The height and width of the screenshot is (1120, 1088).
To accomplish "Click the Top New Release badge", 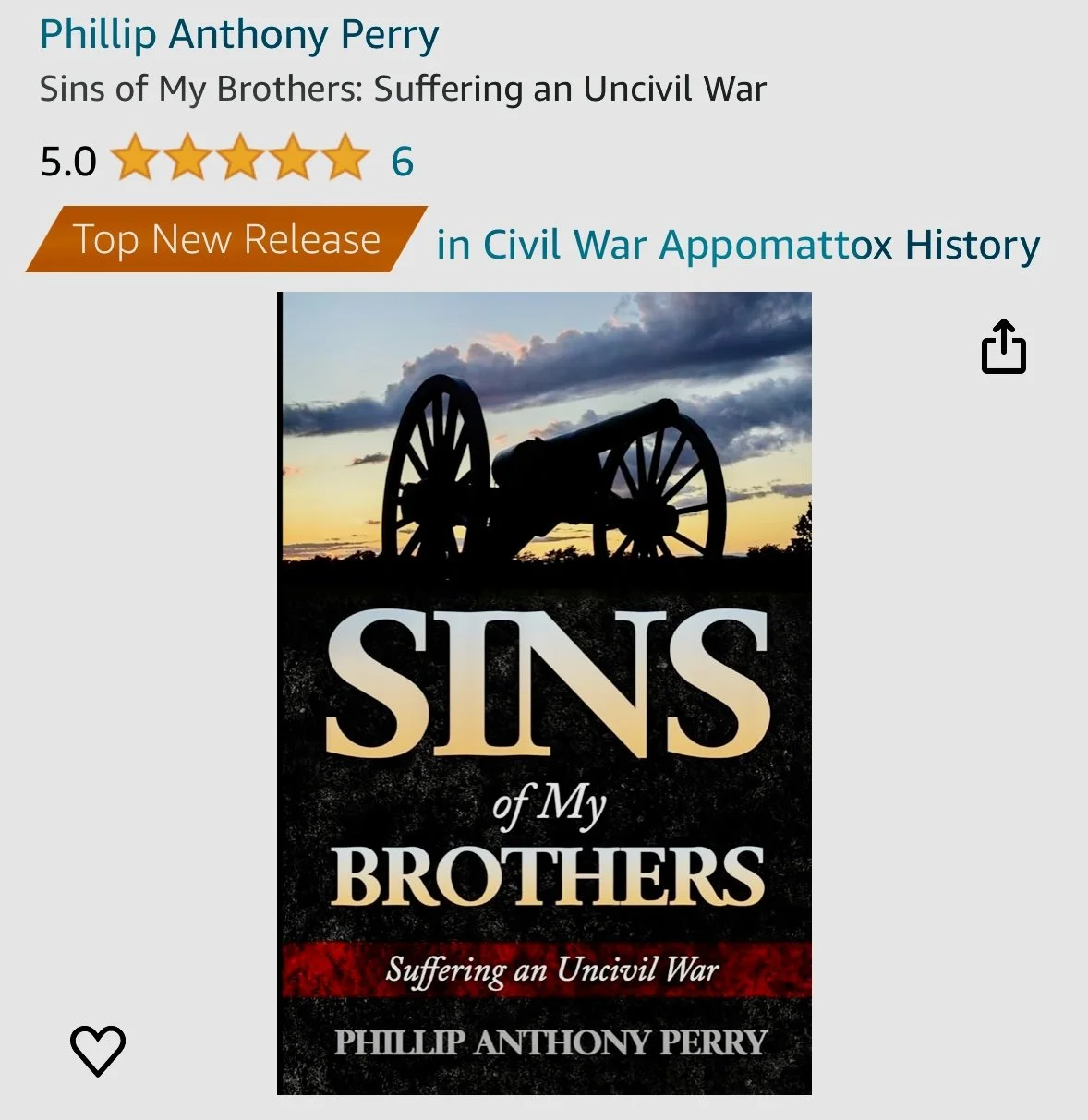I will (226, 239).
